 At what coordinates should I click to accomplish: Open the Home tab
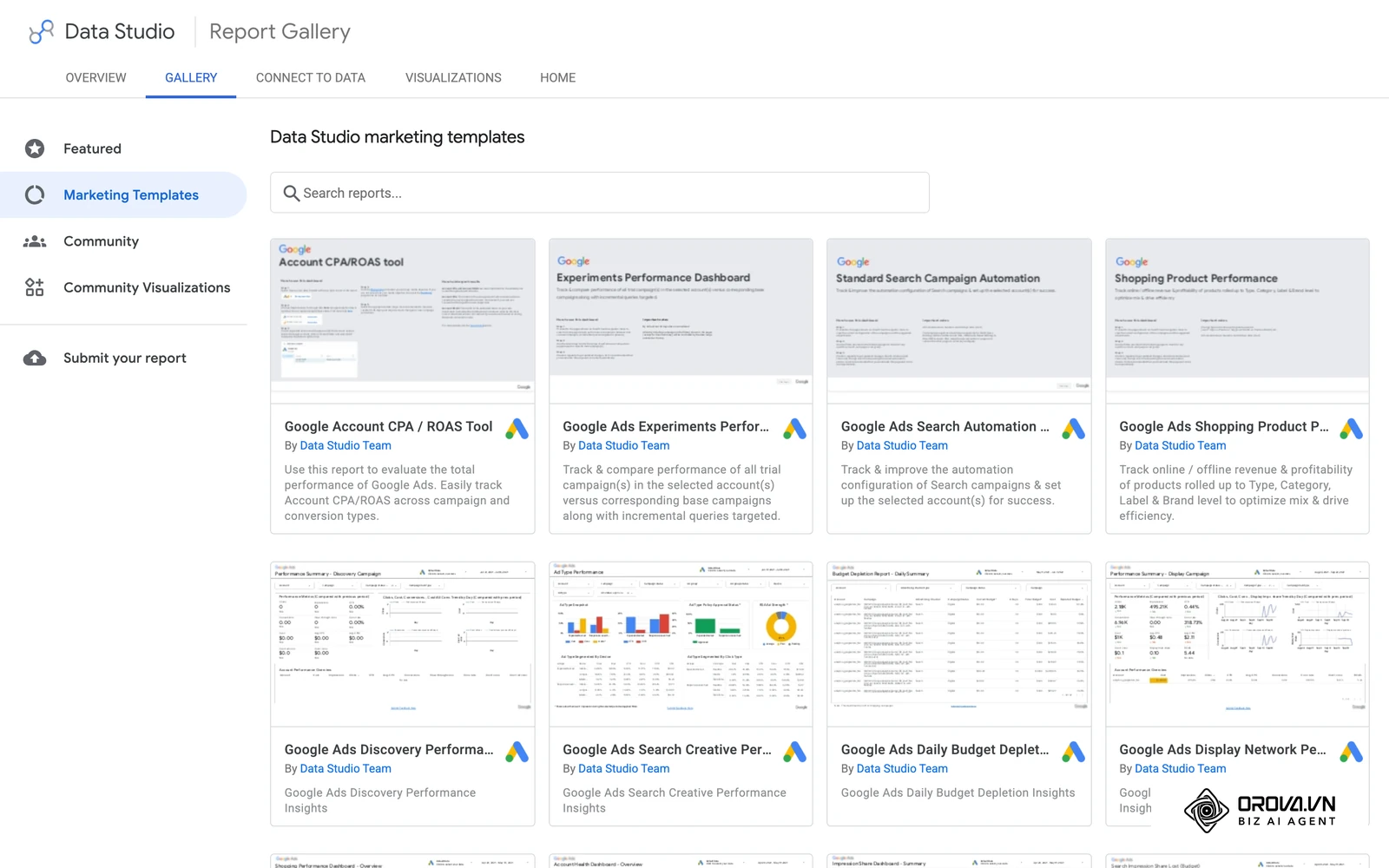tap(557, 77)
